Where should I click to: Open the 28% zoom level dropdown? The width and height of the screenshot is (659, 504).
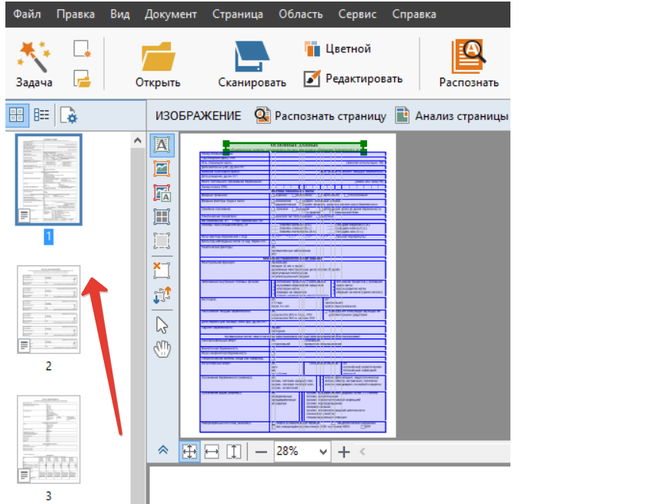(322, 452)
